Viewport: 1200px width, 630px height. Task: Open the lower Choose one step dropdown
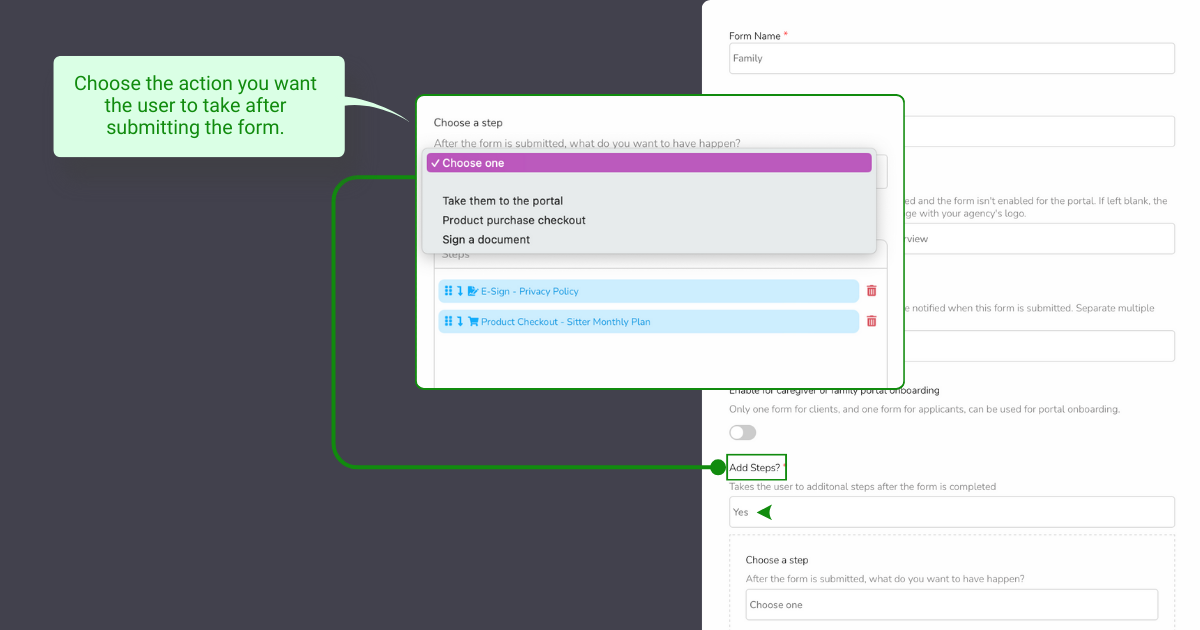coord(951,604)
